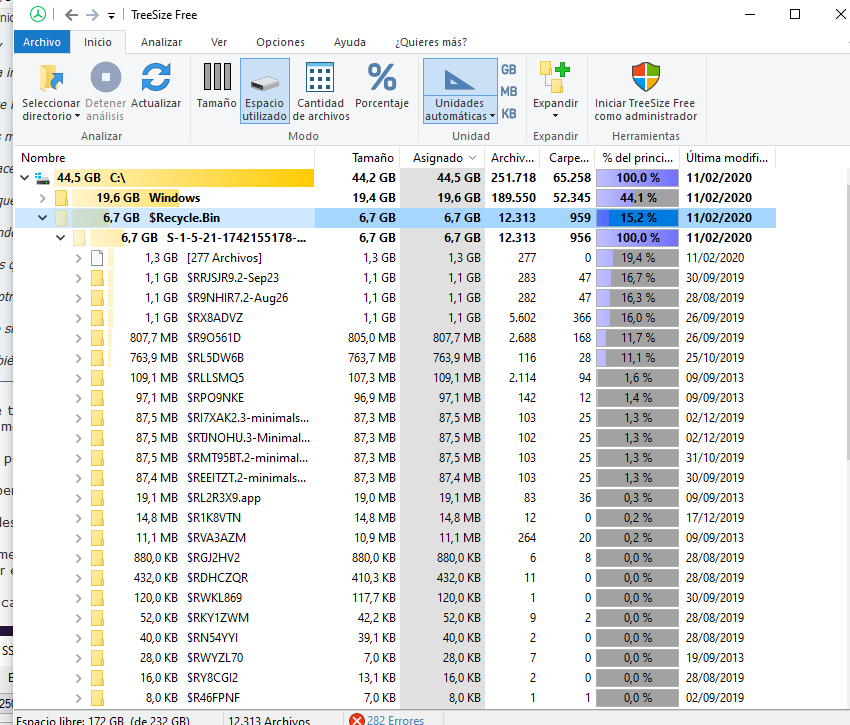Refresh scan with Actualizar icon

[x=156, y=78]
